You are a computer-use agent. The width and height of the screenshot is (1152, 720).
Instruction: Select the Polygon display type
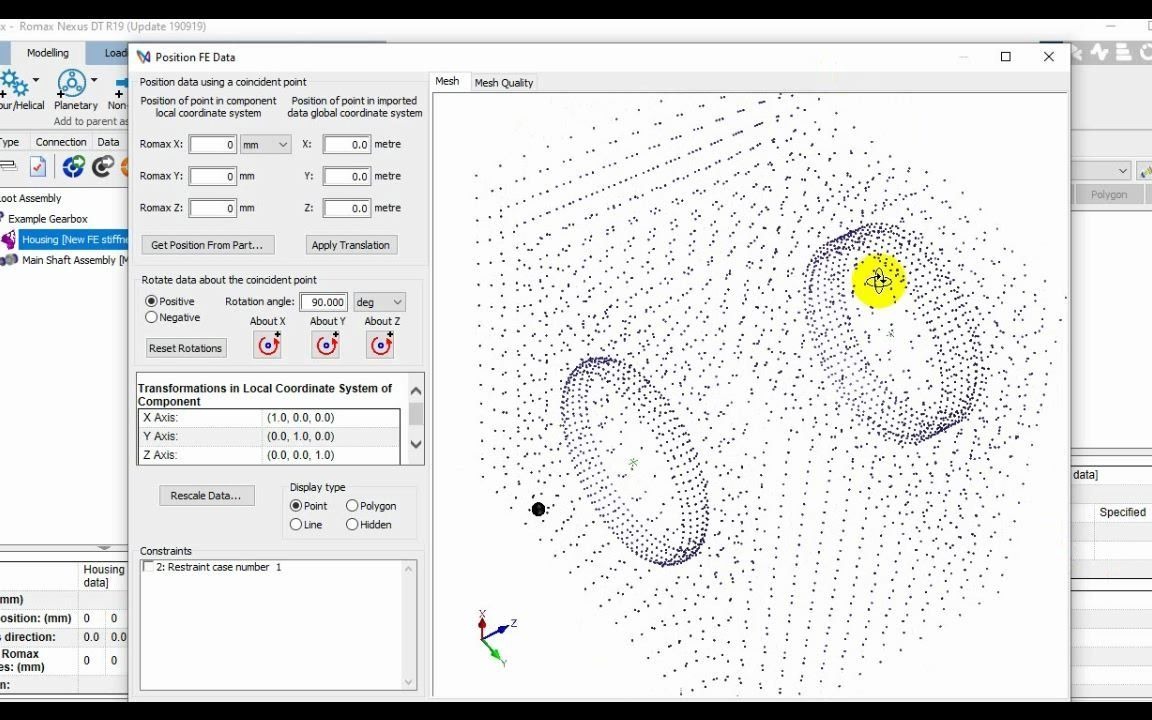[x=352, y=505]
